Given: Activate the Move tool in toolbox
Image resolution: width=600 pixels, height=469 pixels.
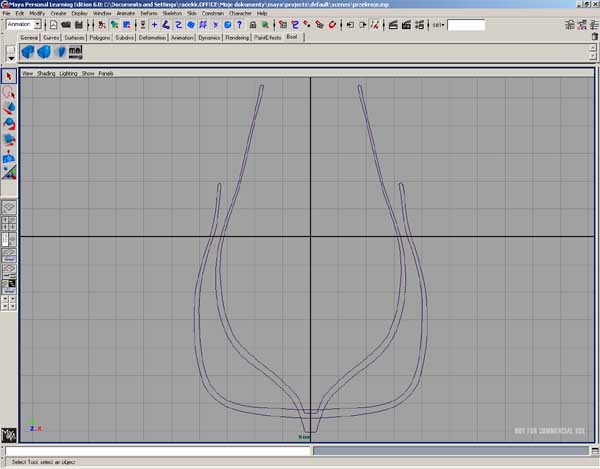Looking at the screenshot, I should (x=9, y=108).
